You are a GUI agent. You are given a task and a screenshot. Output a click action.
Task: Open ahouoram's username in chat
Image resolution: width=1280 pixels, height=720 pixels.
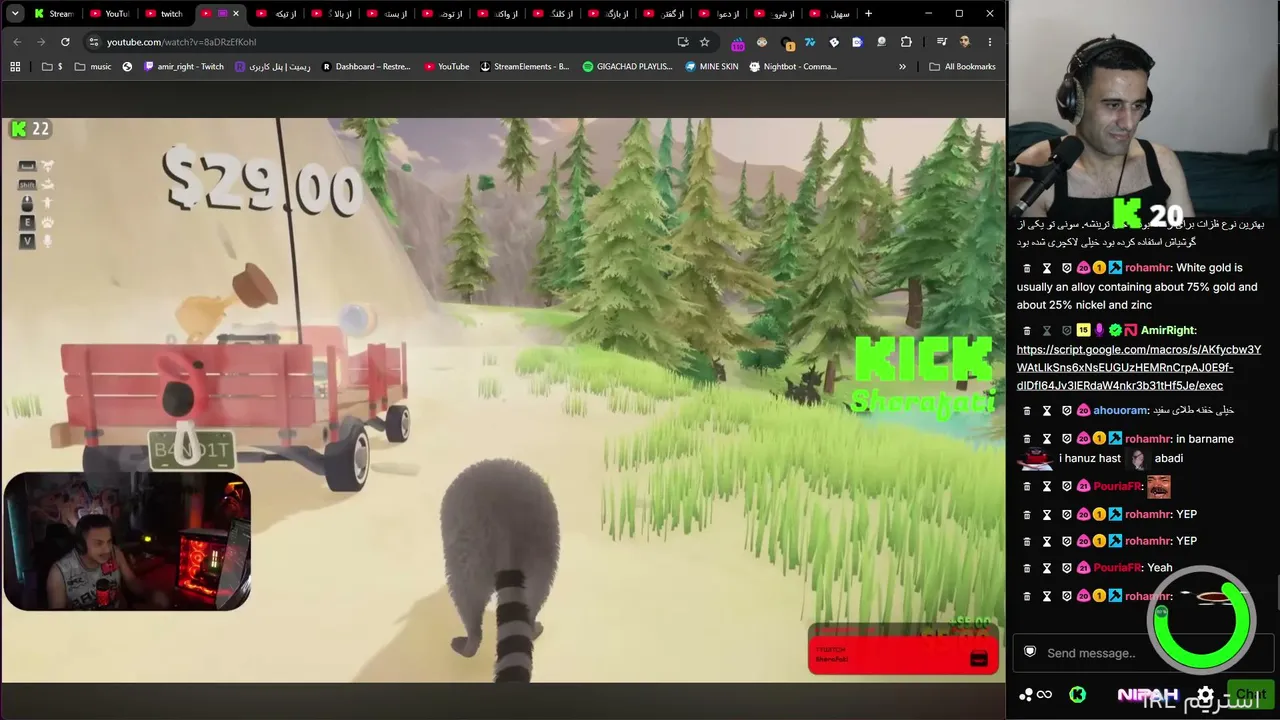tap(1120, 411)
